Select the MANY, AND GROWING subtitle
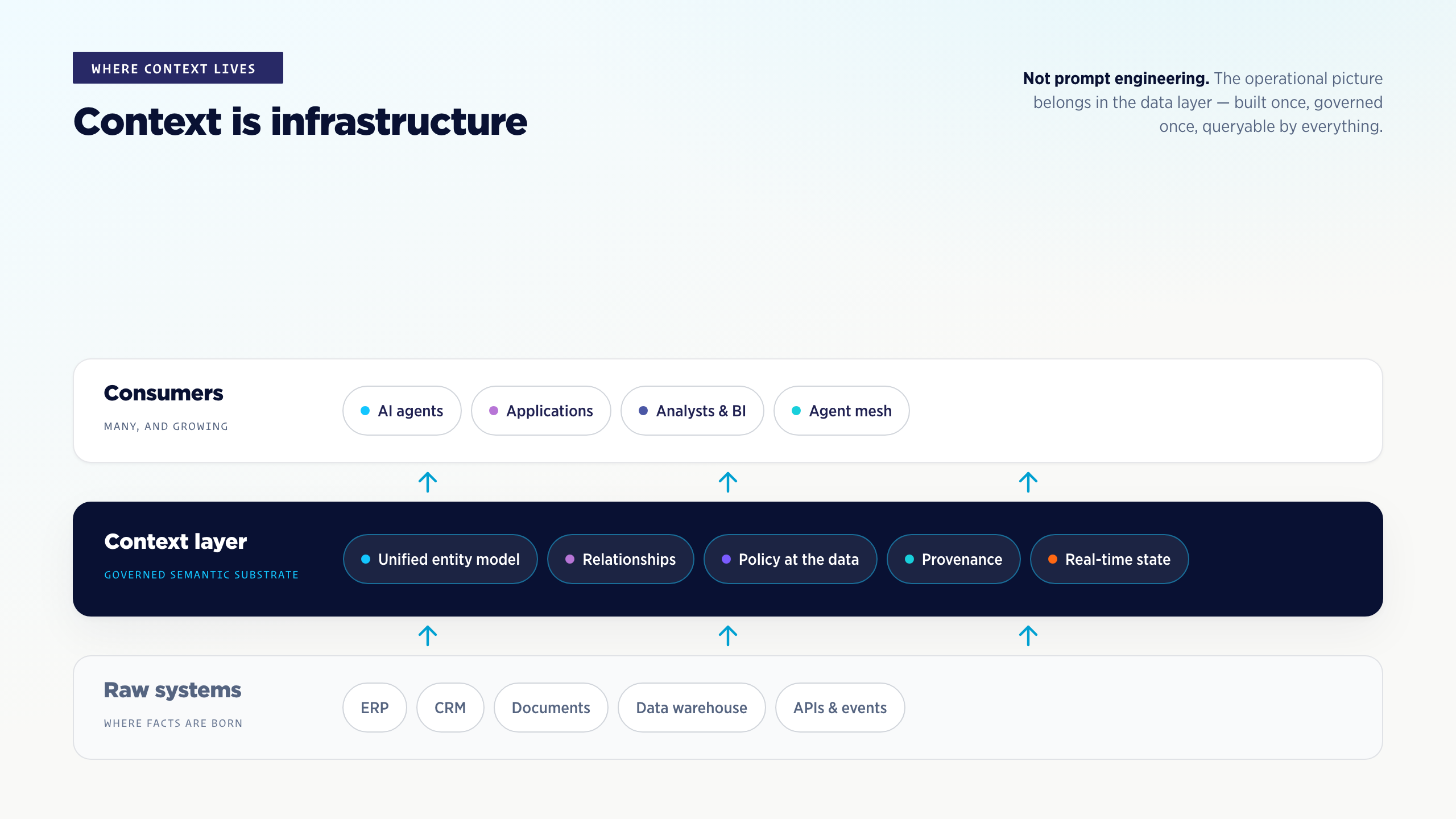 [166, 427]
